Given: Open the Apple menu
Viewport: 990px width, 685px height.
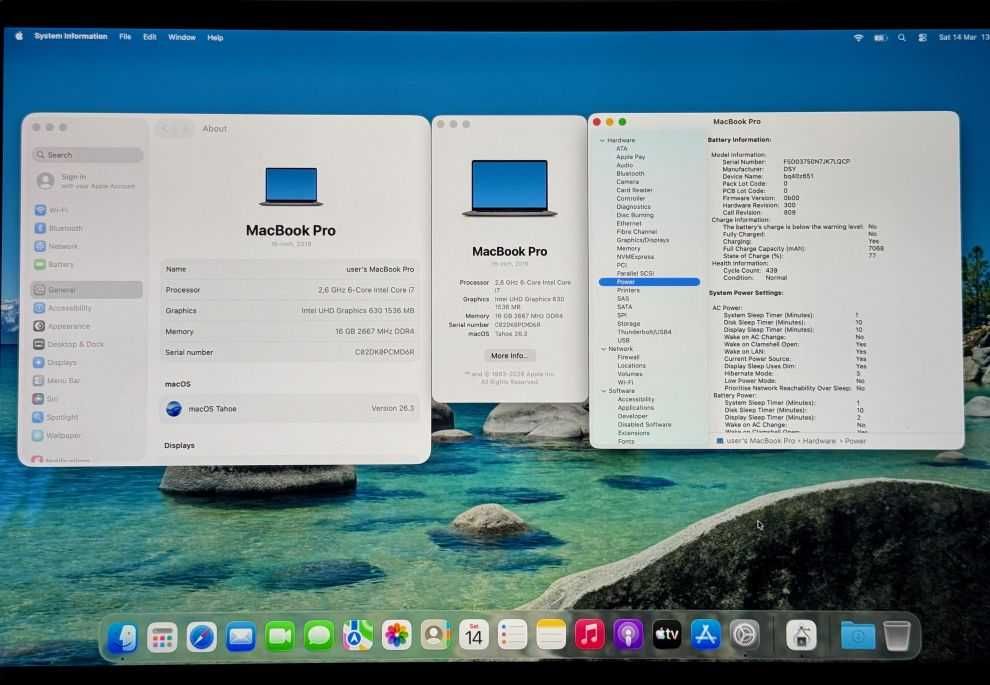Looking at the screenshot, I should pos(19,37).
